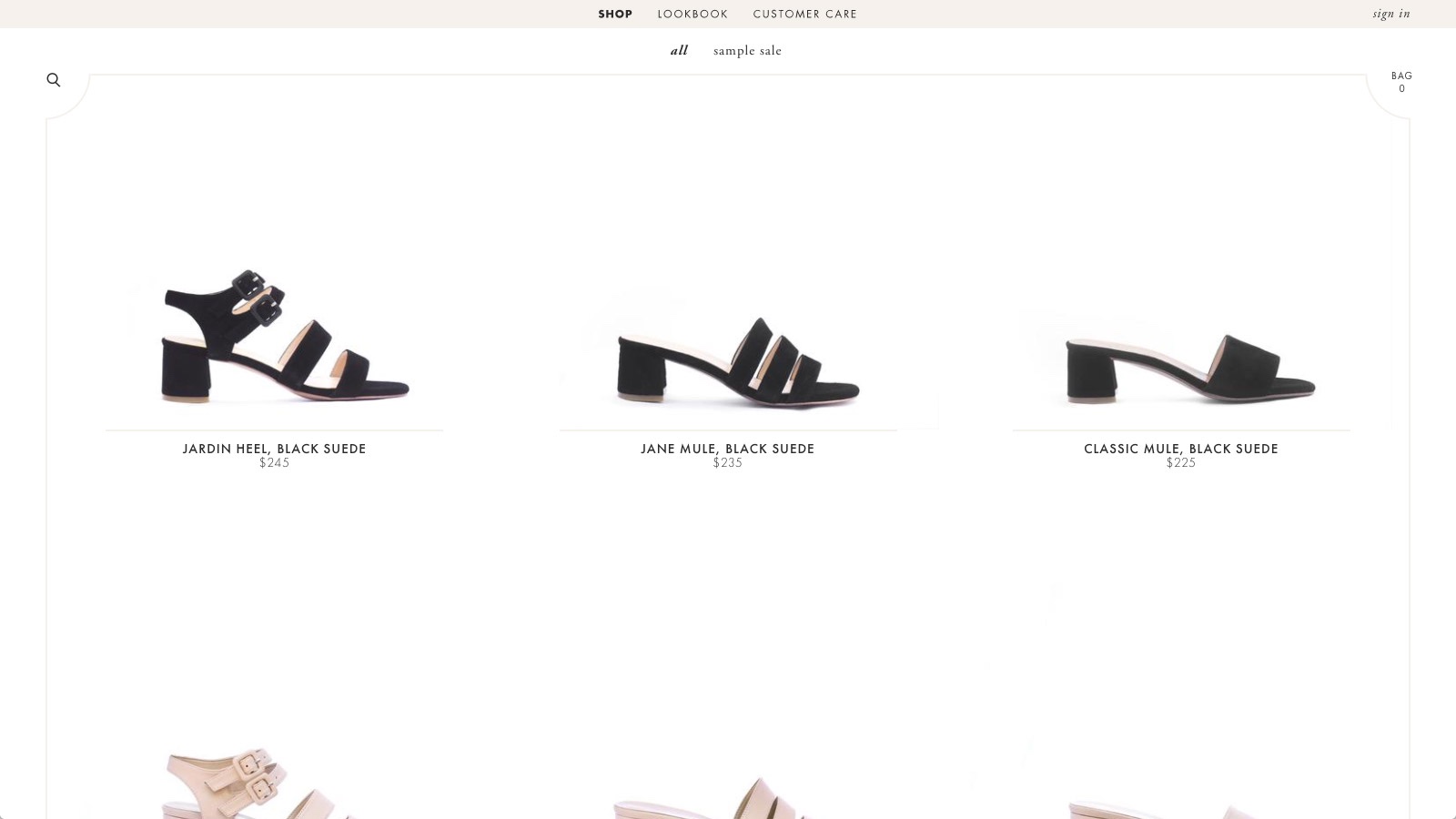
Task: Select the 'all' category filter
Action: click(x=679, y=50)
